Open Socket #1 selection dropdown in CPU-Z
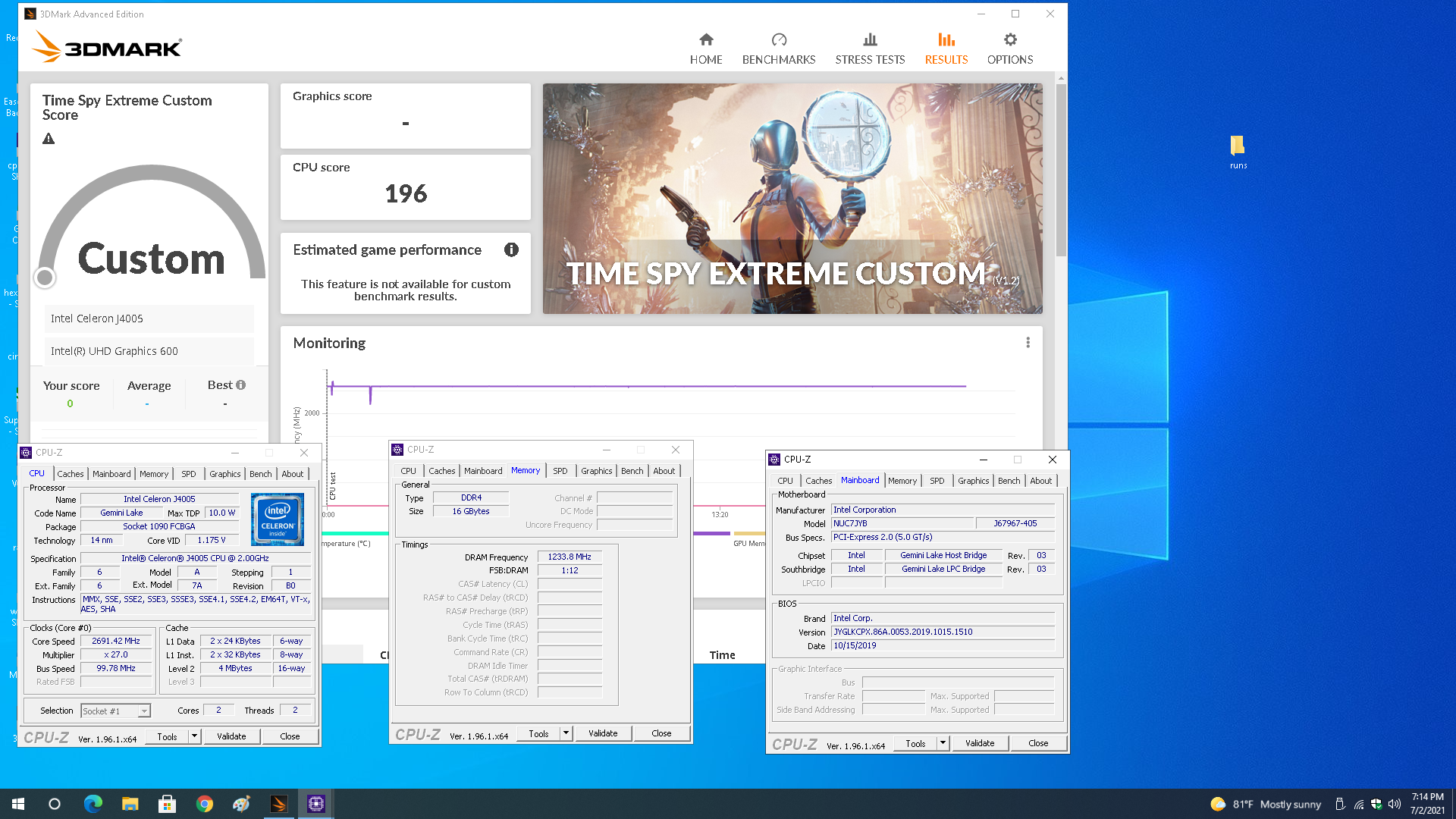The height and width of the screenshot is (819, 1456). (116, 711)
